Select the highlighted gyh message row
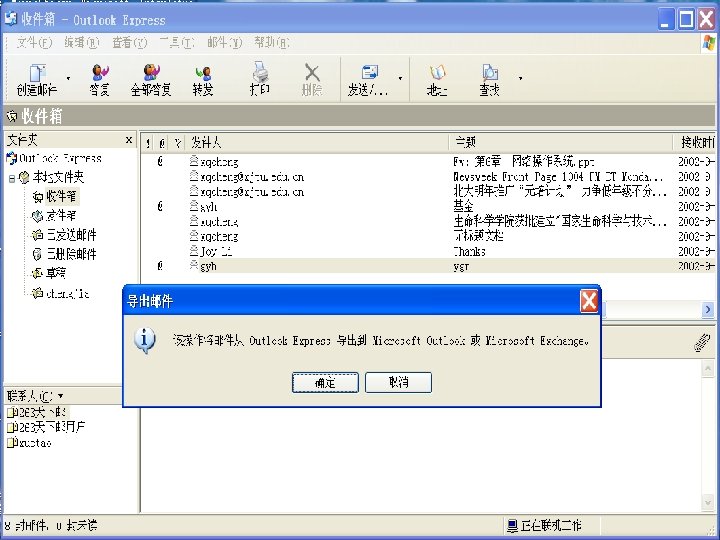 (x=428, y=266)
